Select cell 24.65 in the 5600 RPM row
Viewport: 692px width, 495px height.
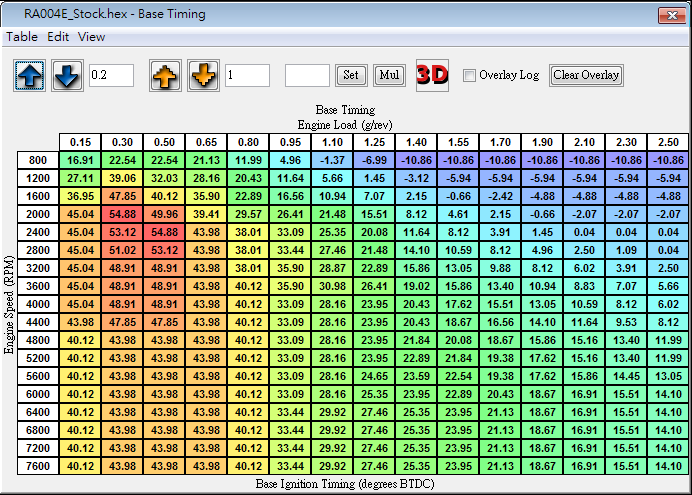point(374,376)
